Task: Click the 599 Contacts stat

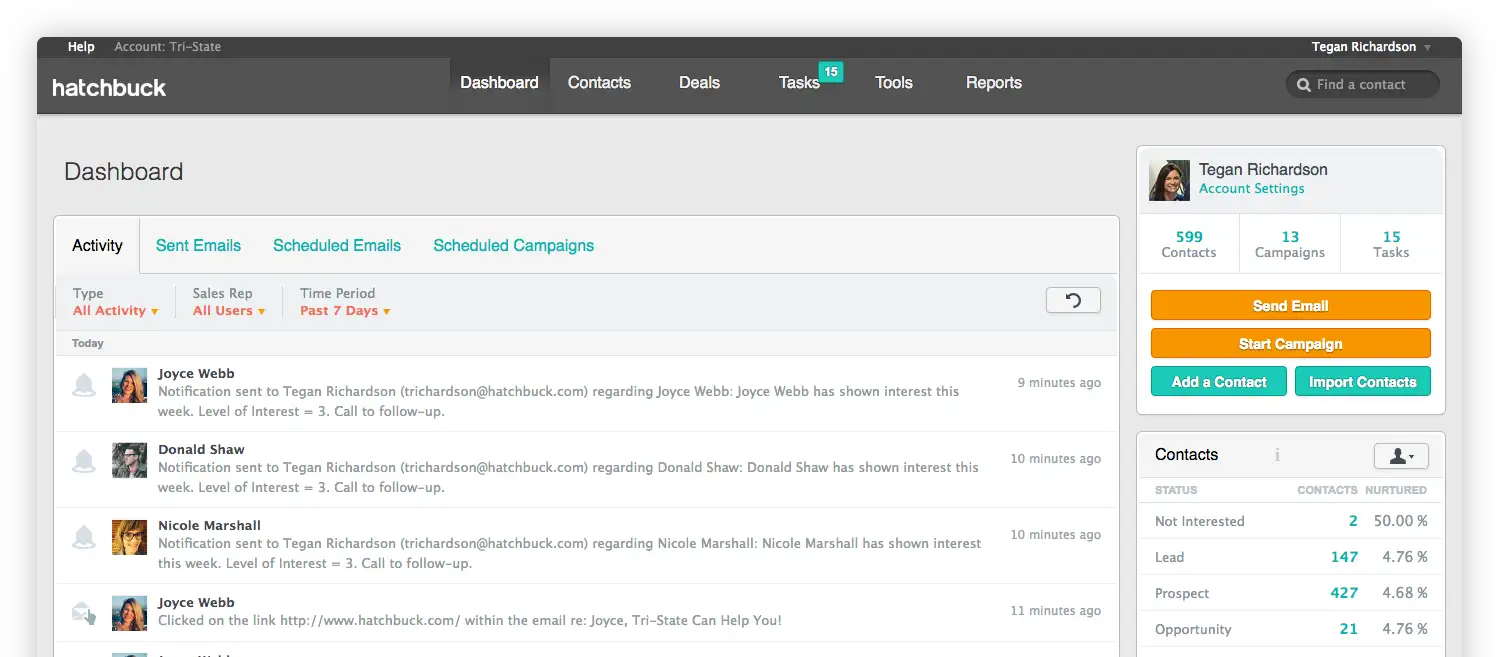Action: coord(1189,244)
